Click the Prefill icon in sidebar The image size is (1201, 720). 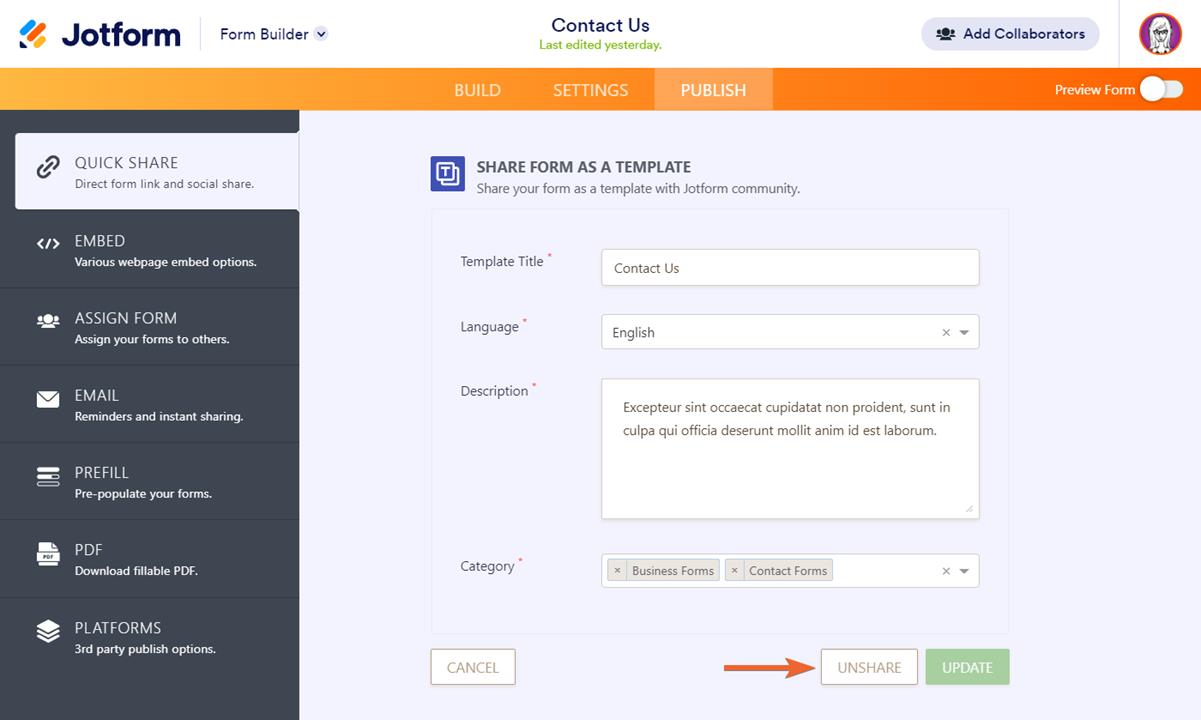coord(48,476)
